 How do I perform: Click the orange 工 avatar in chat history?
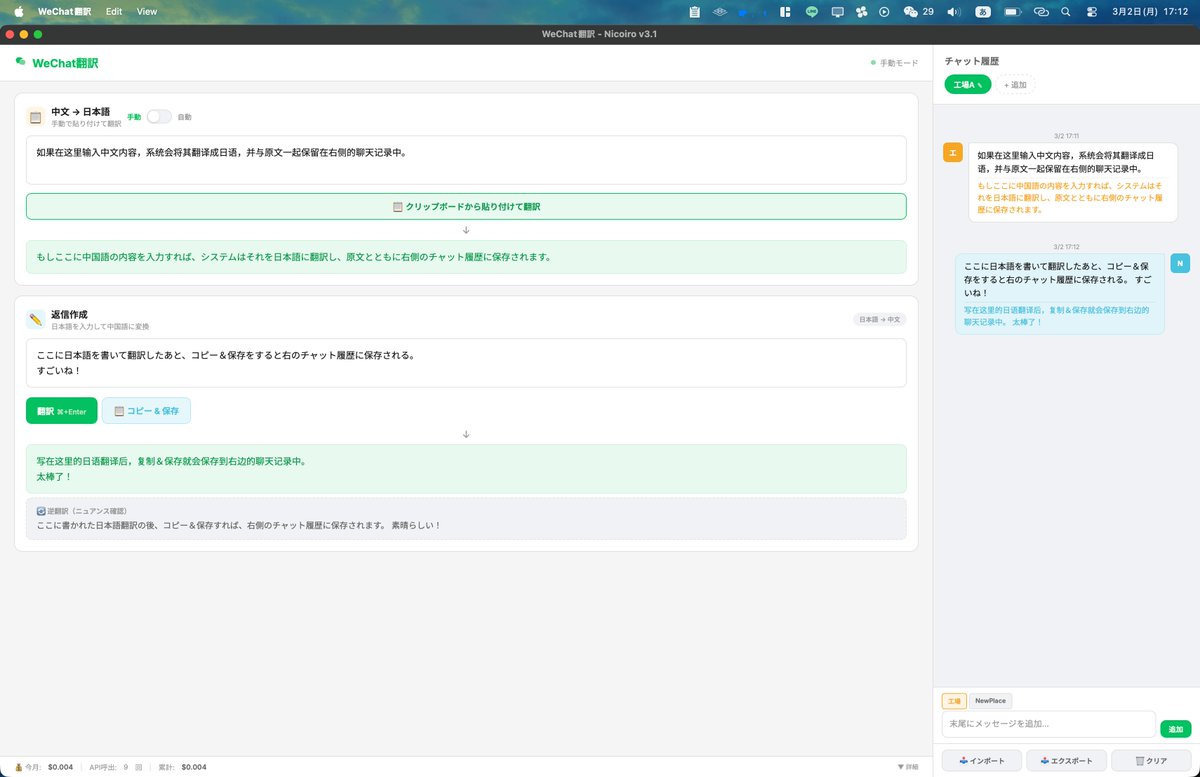click(953, 152)
